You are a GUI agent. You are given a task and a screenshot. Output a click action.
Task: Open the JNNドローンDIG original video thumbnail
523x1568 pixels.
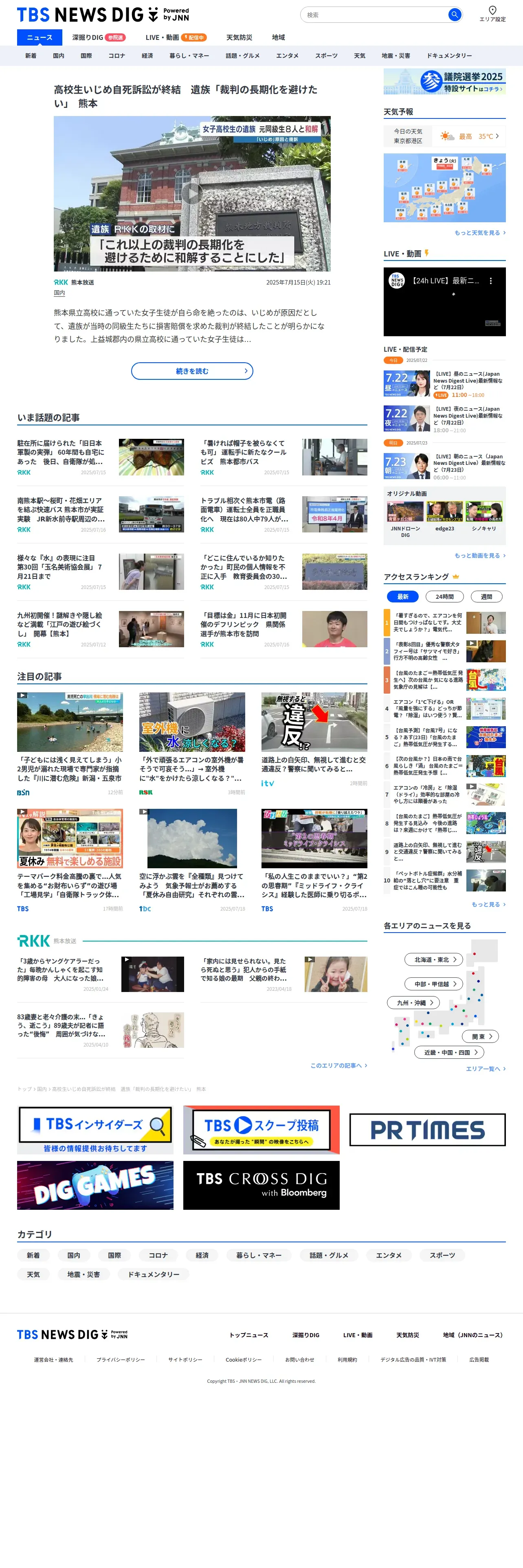(x=405, y=512)
